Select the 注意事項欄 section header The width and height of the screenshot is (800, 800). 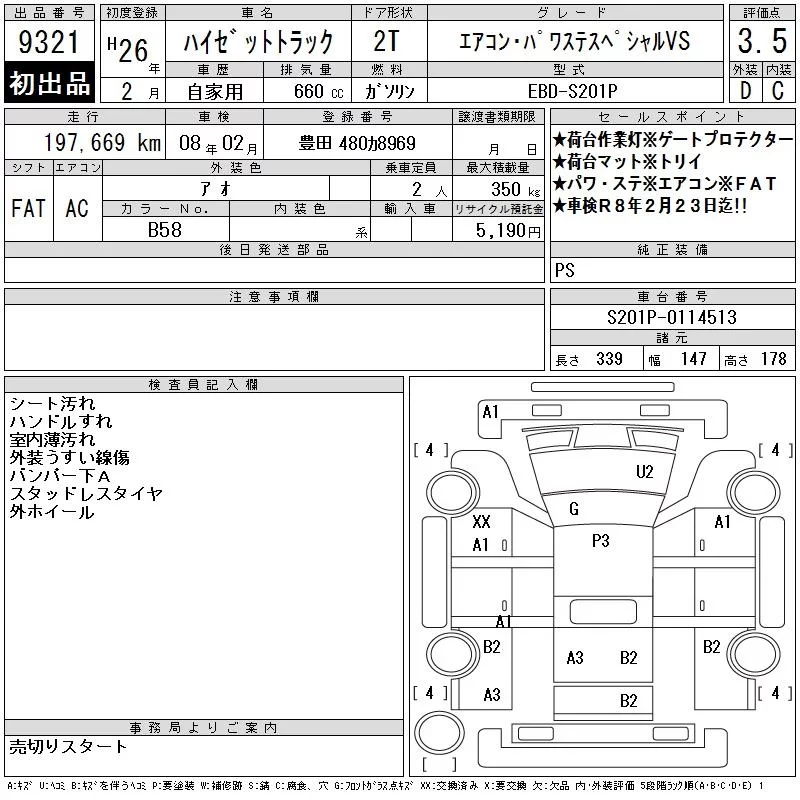pos(274,296)
